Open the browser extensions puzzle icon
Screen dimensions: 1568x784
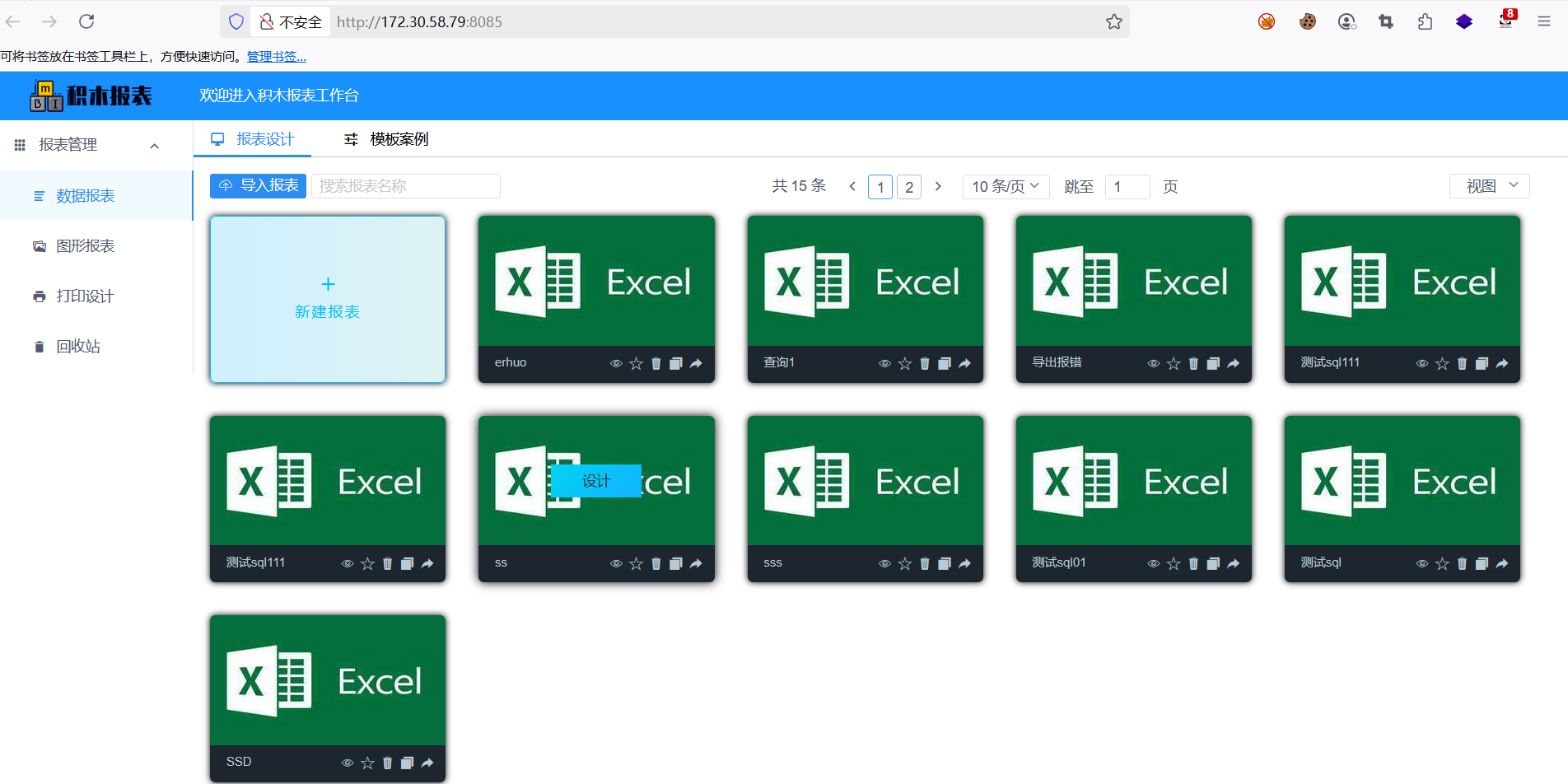tap(1426, 21)
